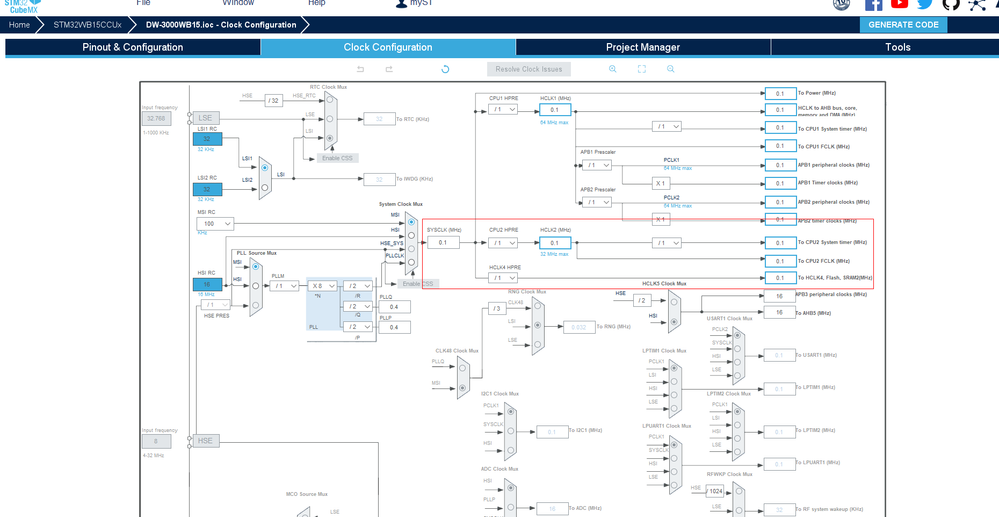Viewport: 999px width, 517px height.
Task: Click the HSE input frequency 8 field
Action: 156,441
